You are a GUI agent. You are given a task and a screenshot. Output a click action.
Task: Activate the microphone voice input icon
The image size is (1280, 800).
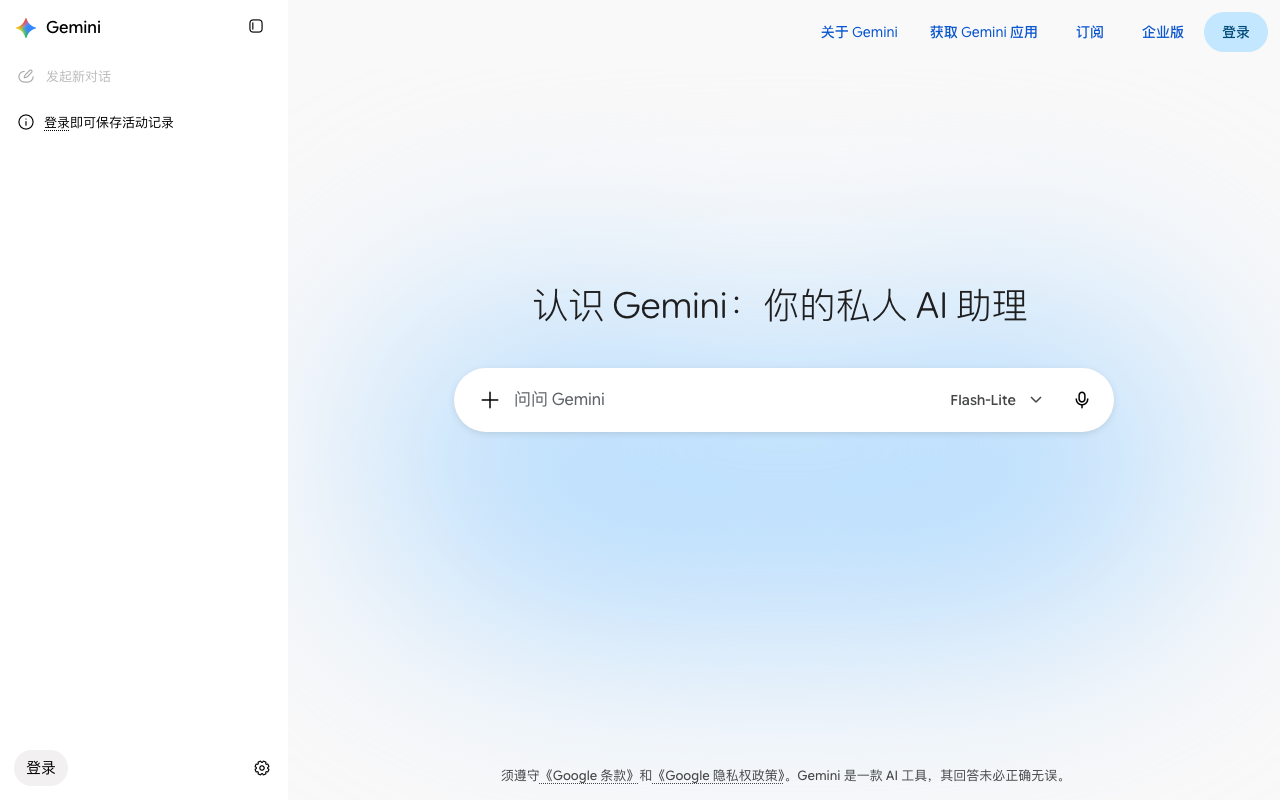click(1082, 400)
